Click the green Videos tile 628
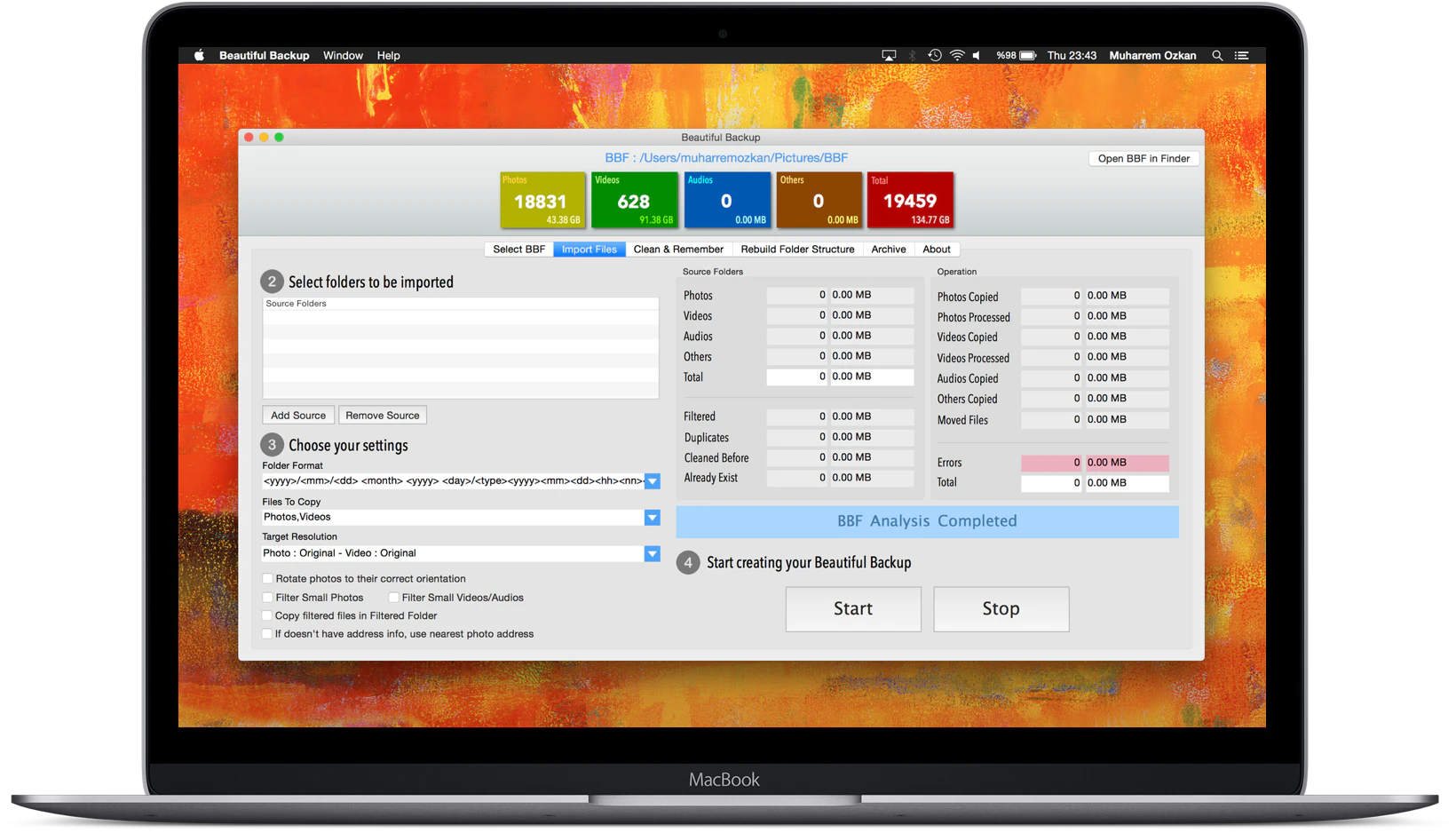Image resolution: width=1456 pixels, height=833 pixels. click(x=634, y=200)
